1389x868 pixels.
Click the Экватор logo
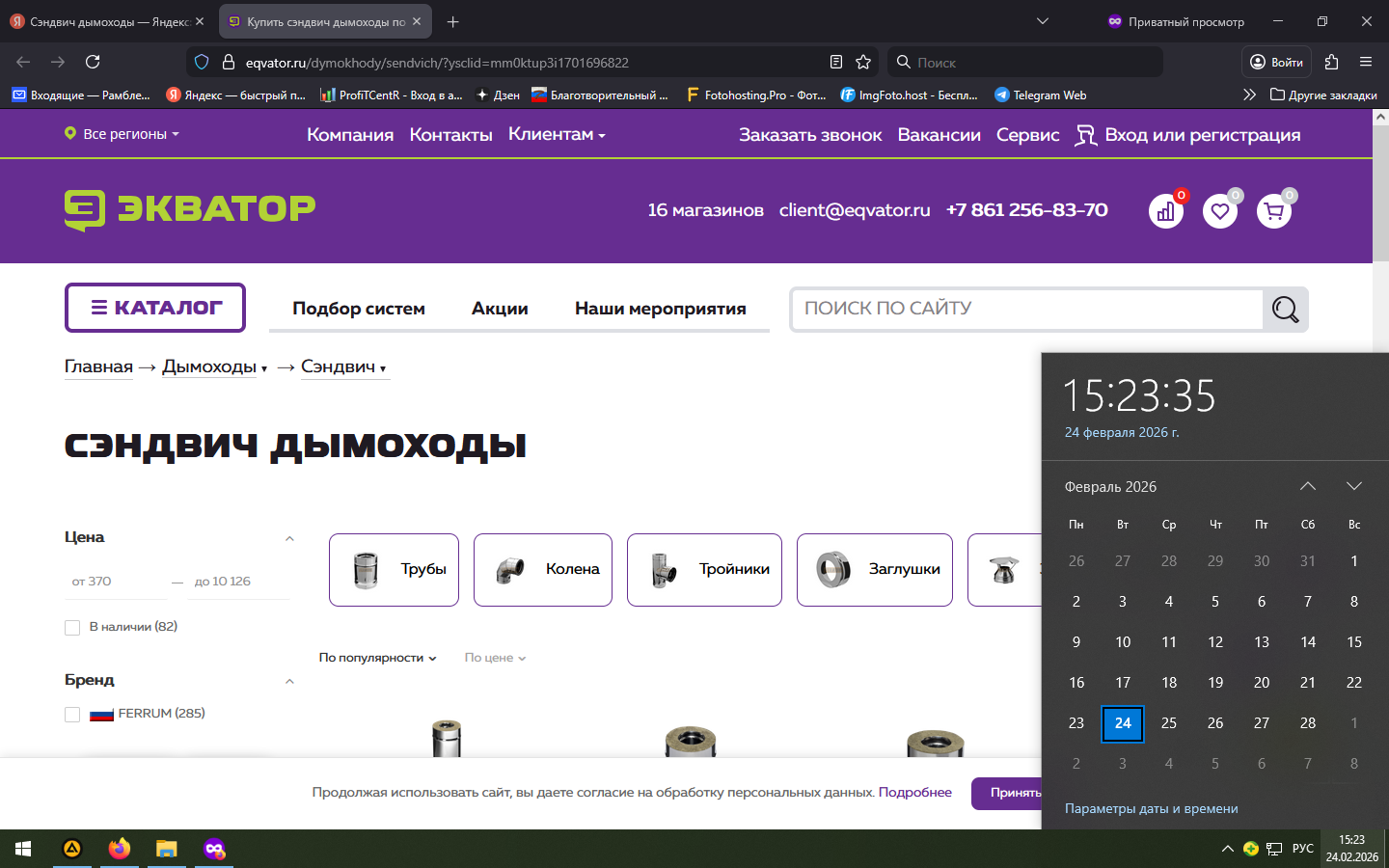190,209
